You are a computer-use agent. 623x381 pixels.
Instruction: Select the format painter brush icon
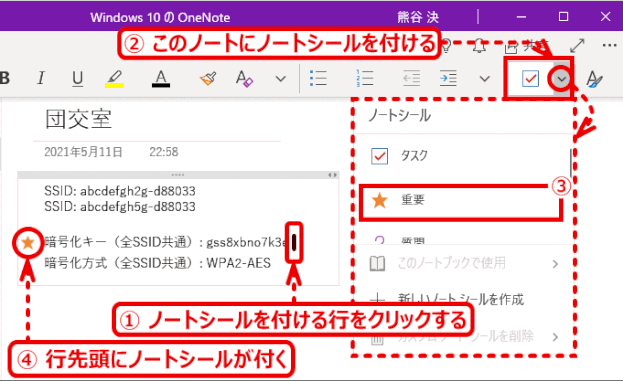point(208,79)
